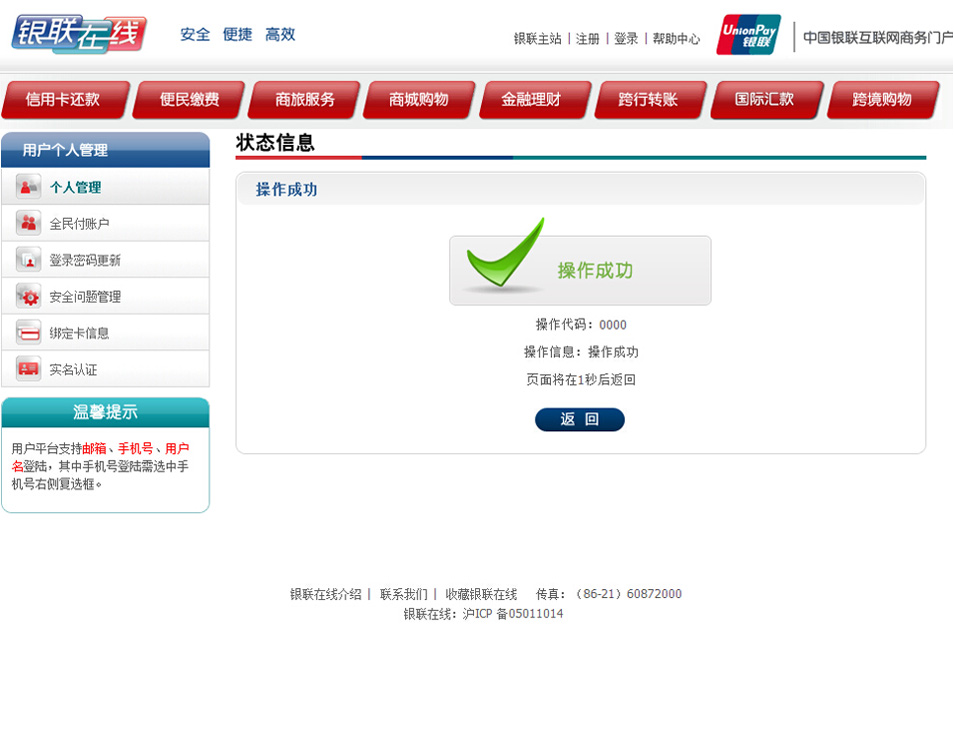Select 登录密码更新 in the sidebar

coord(105,260)
